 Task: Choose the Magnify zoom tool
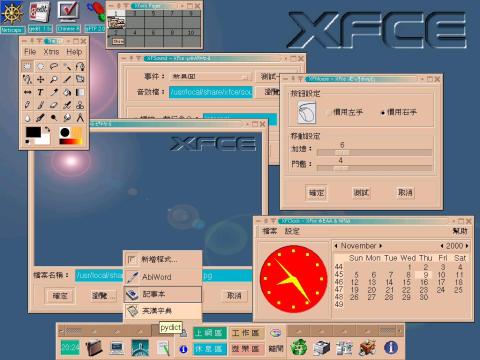coord(54,79)
